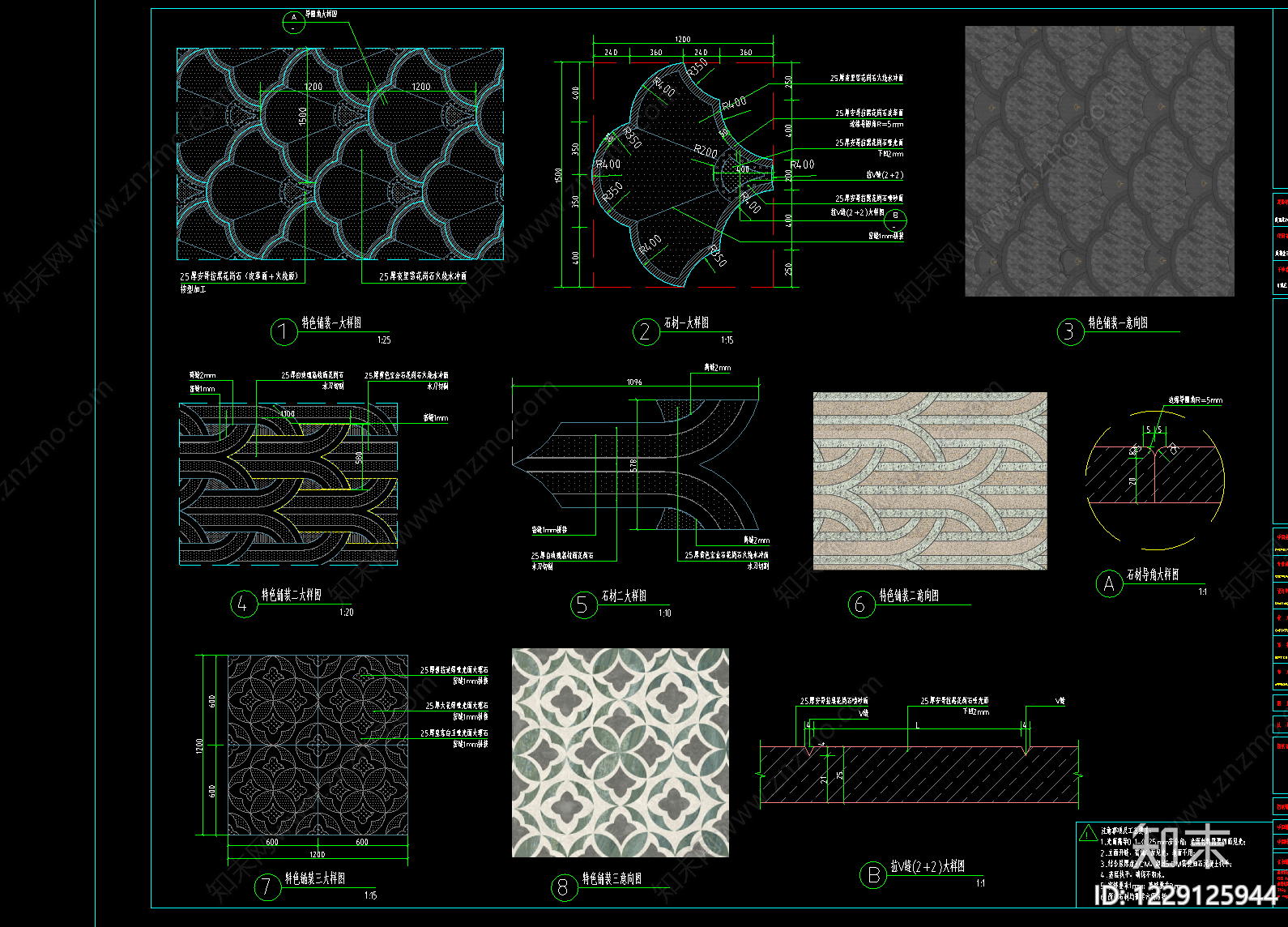Select the green floral tile rendering image

pos(621,753)
